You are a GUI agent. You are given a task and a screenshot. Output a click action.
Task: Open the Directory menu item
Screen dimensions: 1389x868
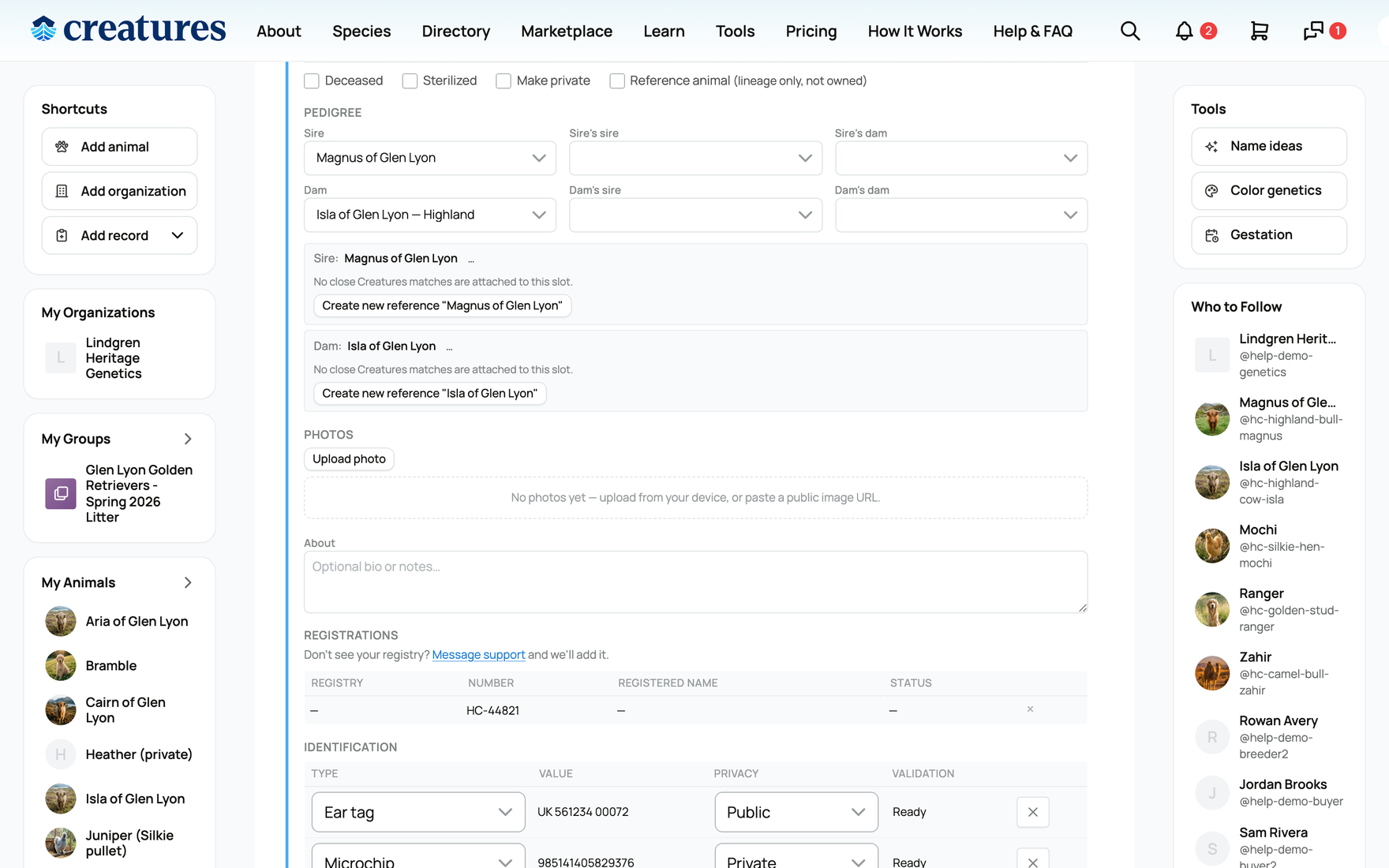pyautogui.click(x=456, y=31)
